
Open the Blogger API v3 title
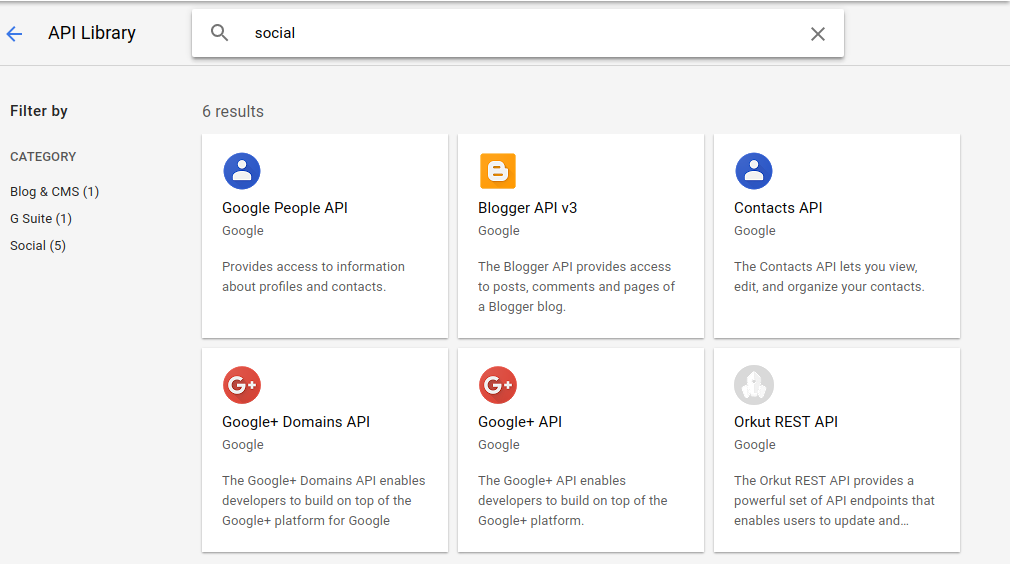coord(528,208)
